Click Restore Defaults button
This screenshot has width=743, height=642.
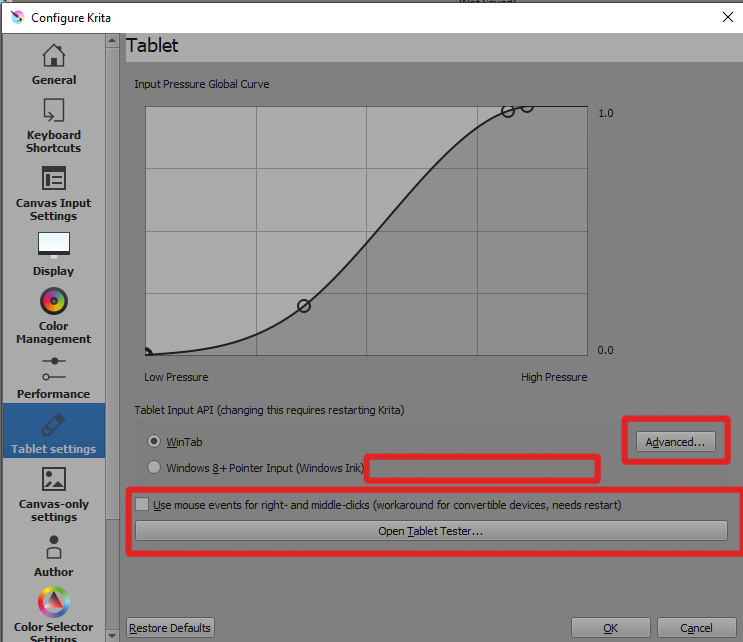click(170, 628)
